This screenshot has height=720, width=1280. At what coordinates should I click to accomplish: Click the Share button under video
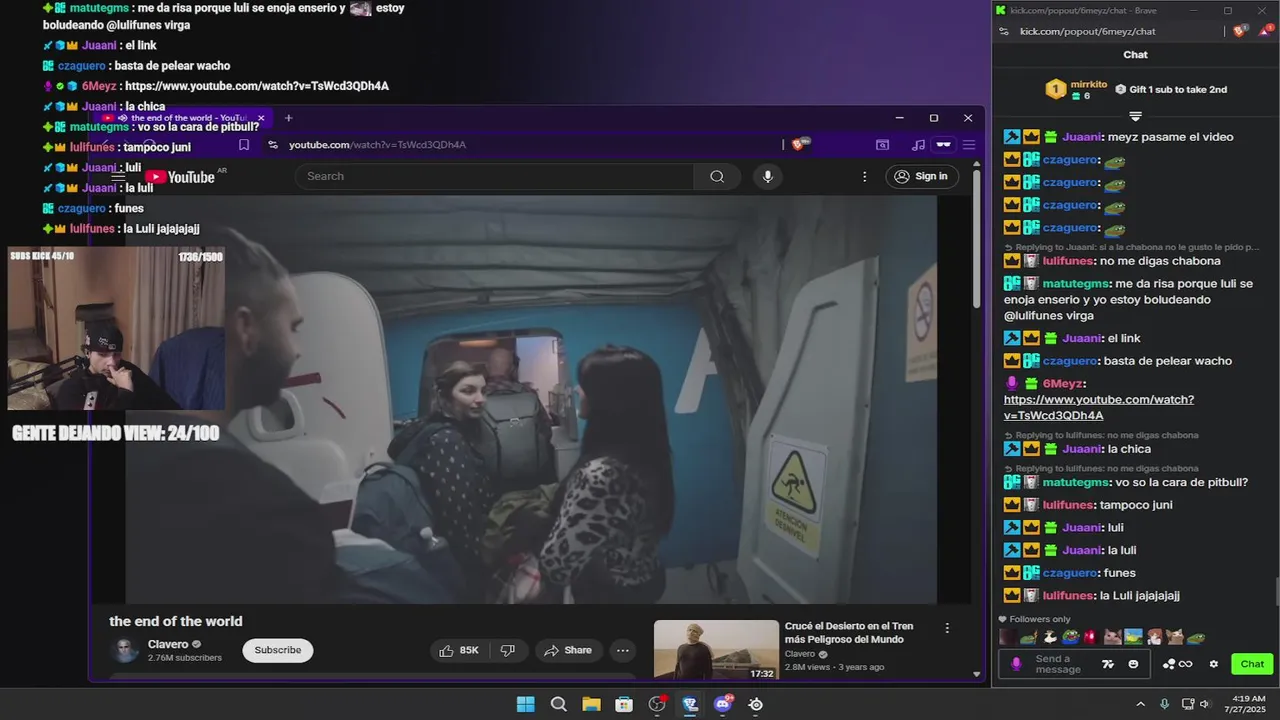[x=568, y=651]
